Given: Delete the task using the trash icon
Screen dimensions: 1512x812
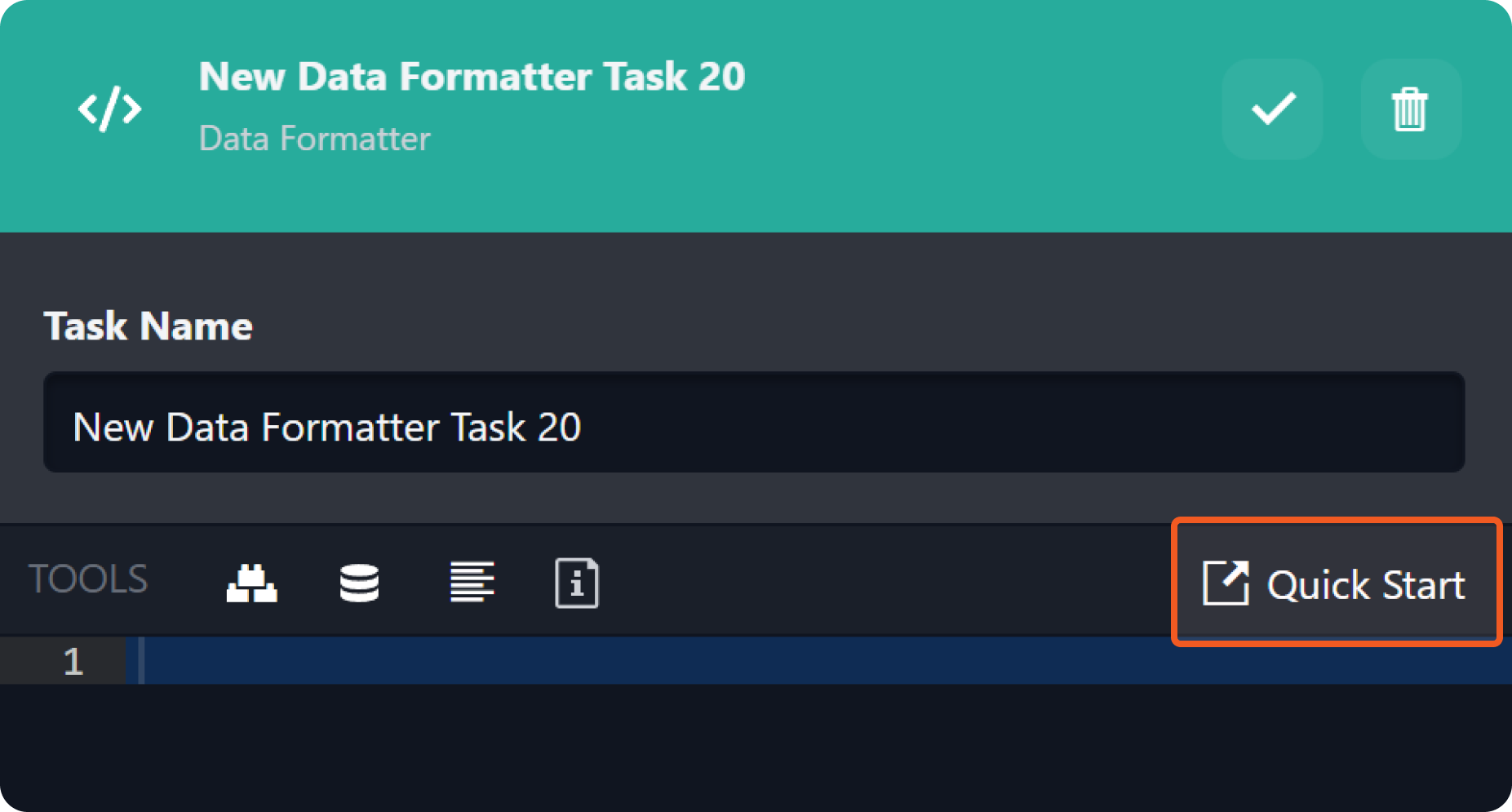Looking at the screenshot, I should (x=1409, y=109).
